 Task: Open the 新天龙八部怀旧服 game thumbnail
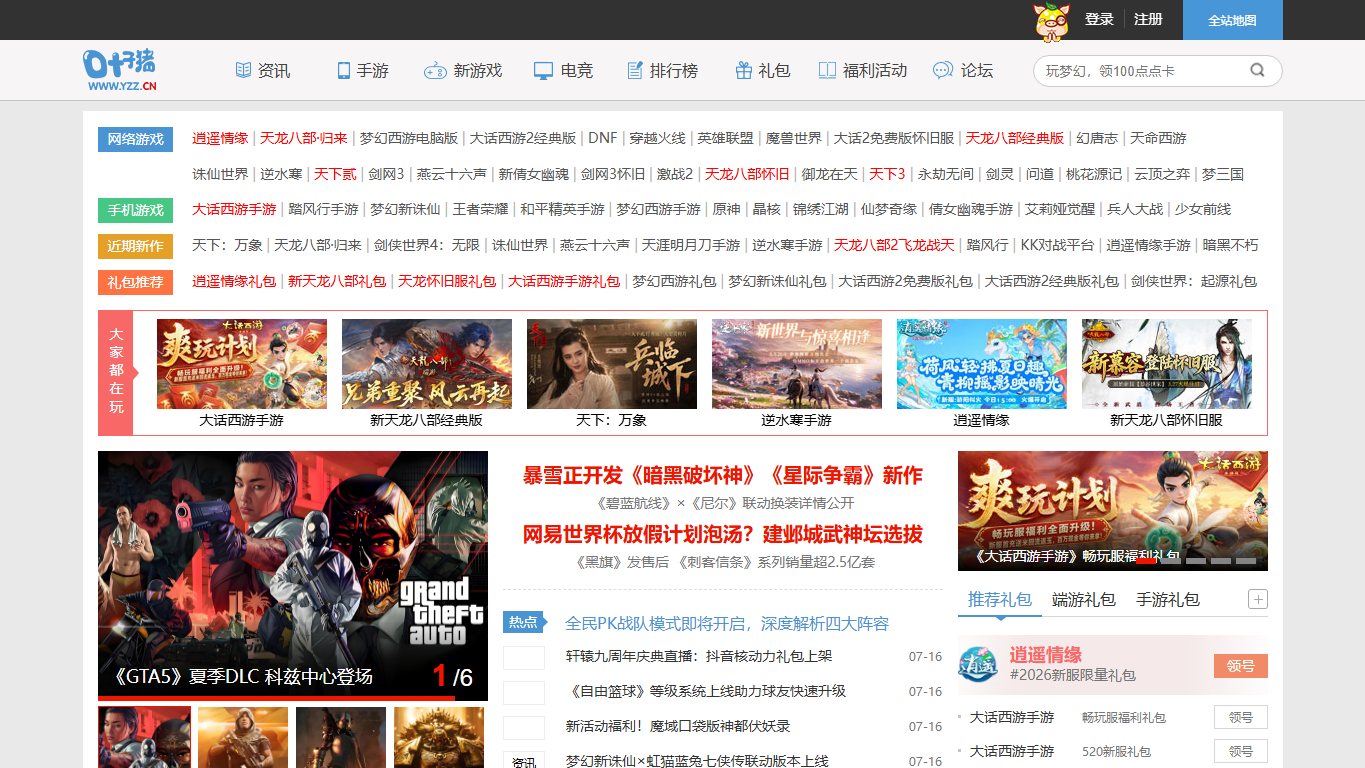tap(1167, 364)
